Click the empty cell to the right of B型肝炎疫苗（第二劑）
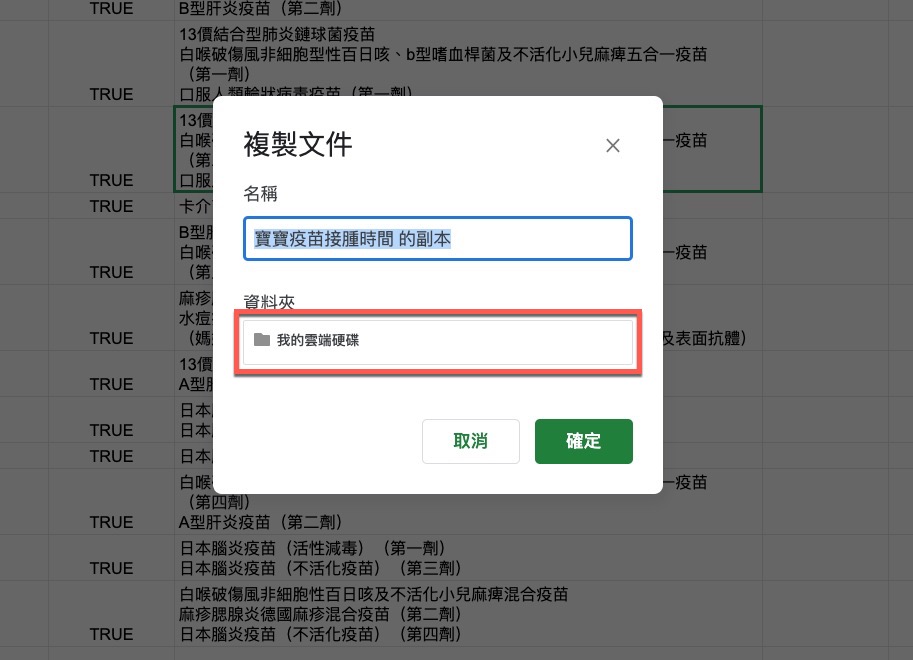The image size is (913, 660). (x=825, y=10)
